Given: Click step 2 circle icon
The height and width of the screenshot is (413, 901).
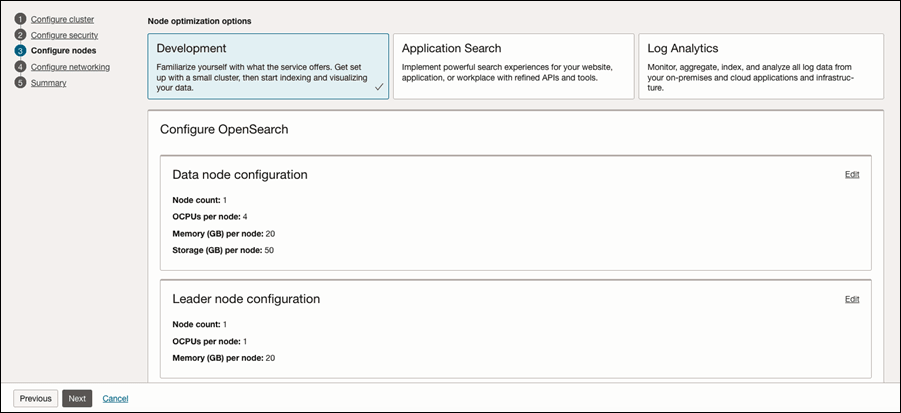Looking at the screenshot, I should tap(21, 35).
